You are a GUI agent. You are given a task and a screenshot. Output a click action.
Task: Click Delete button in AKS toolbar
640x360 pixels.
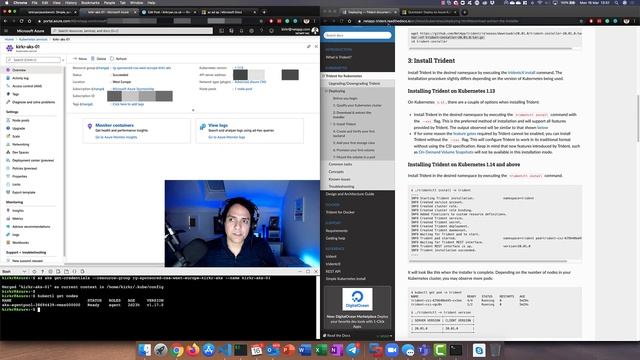click(x=99, y=59)
